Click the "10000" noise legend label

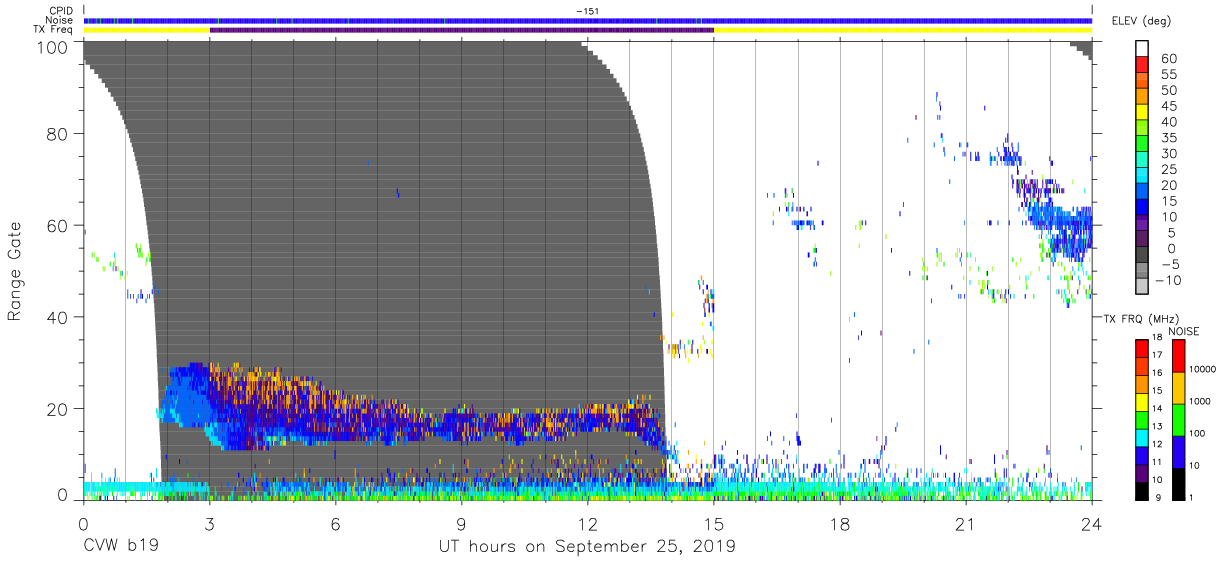coord(1205,369)
